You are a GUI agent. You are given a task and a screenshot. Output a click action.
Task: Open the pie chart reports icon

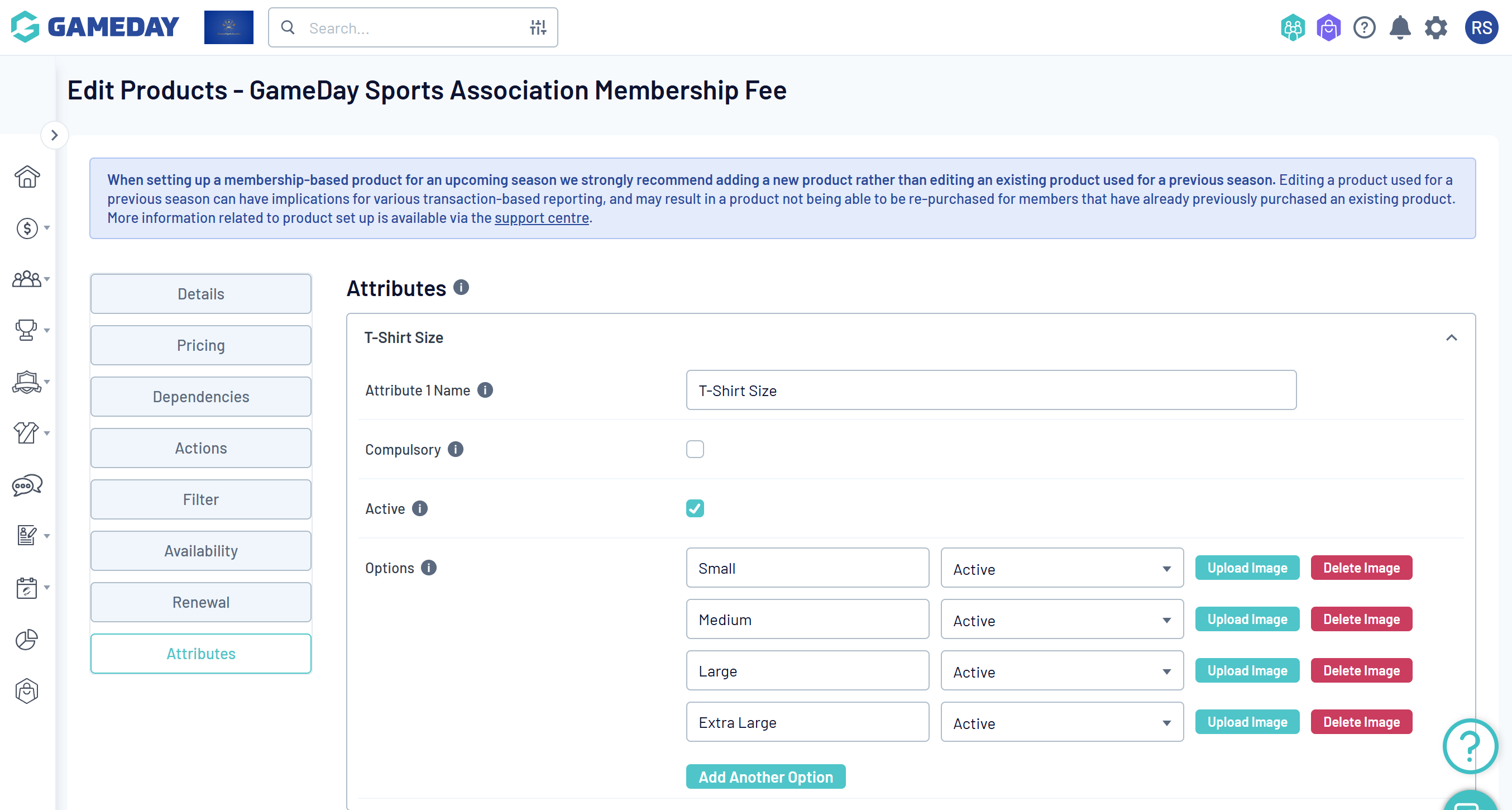27,640
